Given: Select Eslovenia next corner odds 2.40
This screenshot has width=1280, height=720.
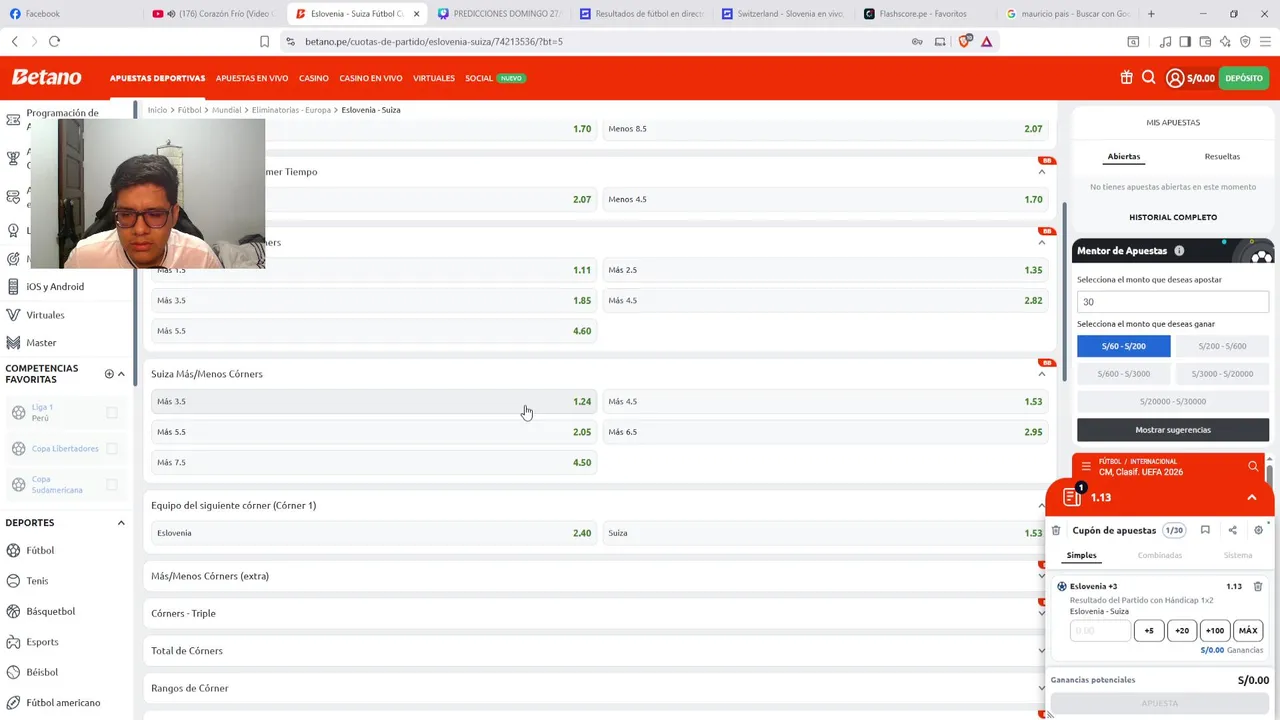Looking at the screenshot, I should [x=374, y=533].
